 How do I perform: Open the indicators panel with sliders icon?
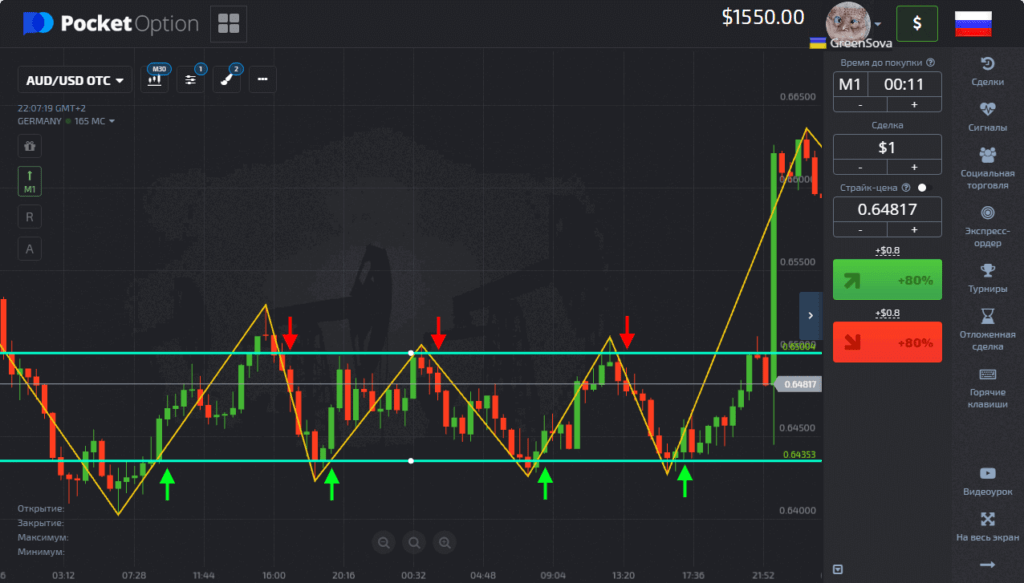pos(191,79)
